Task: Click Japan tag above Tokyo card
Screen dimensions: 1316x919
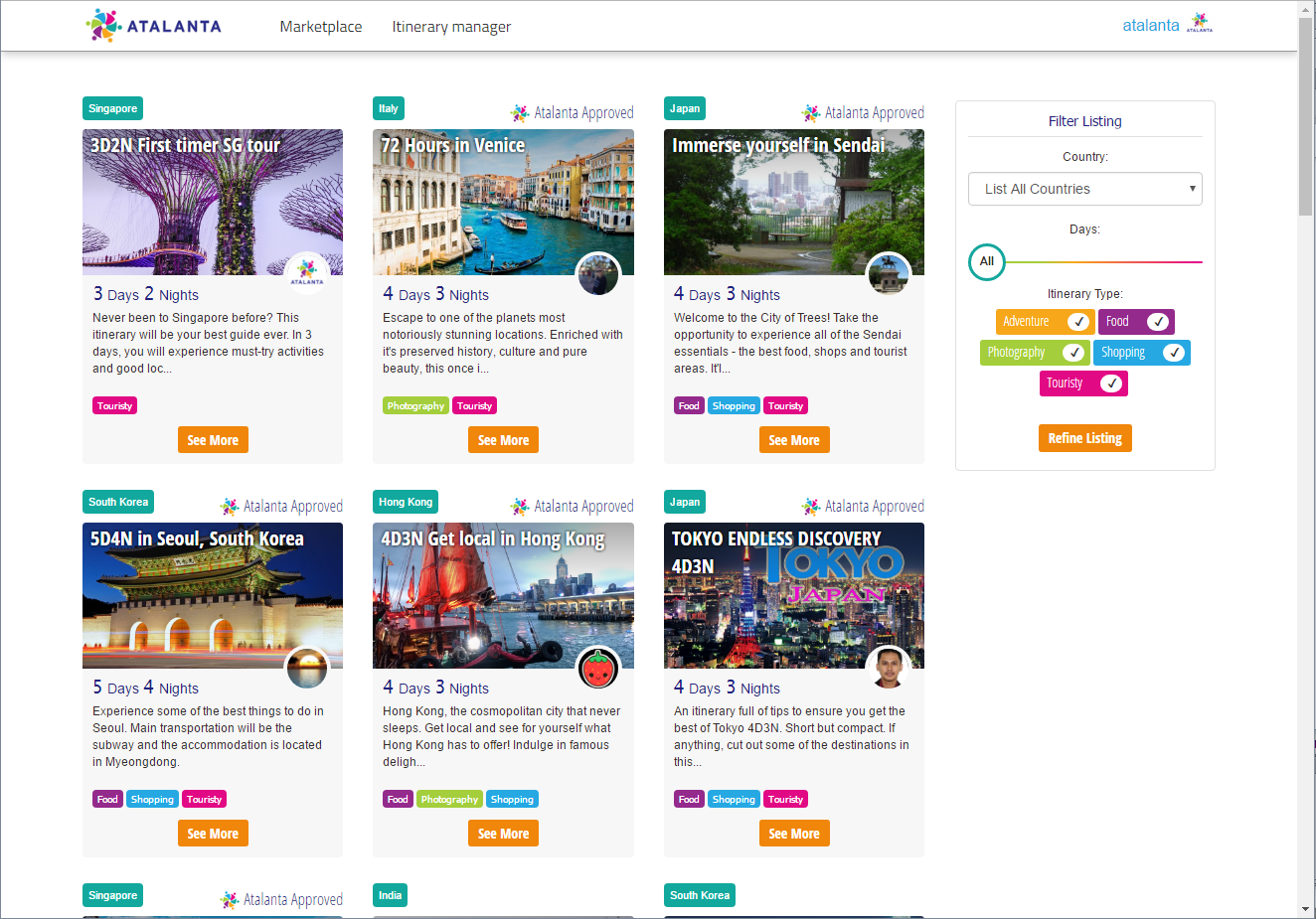Action: [685, 502]
